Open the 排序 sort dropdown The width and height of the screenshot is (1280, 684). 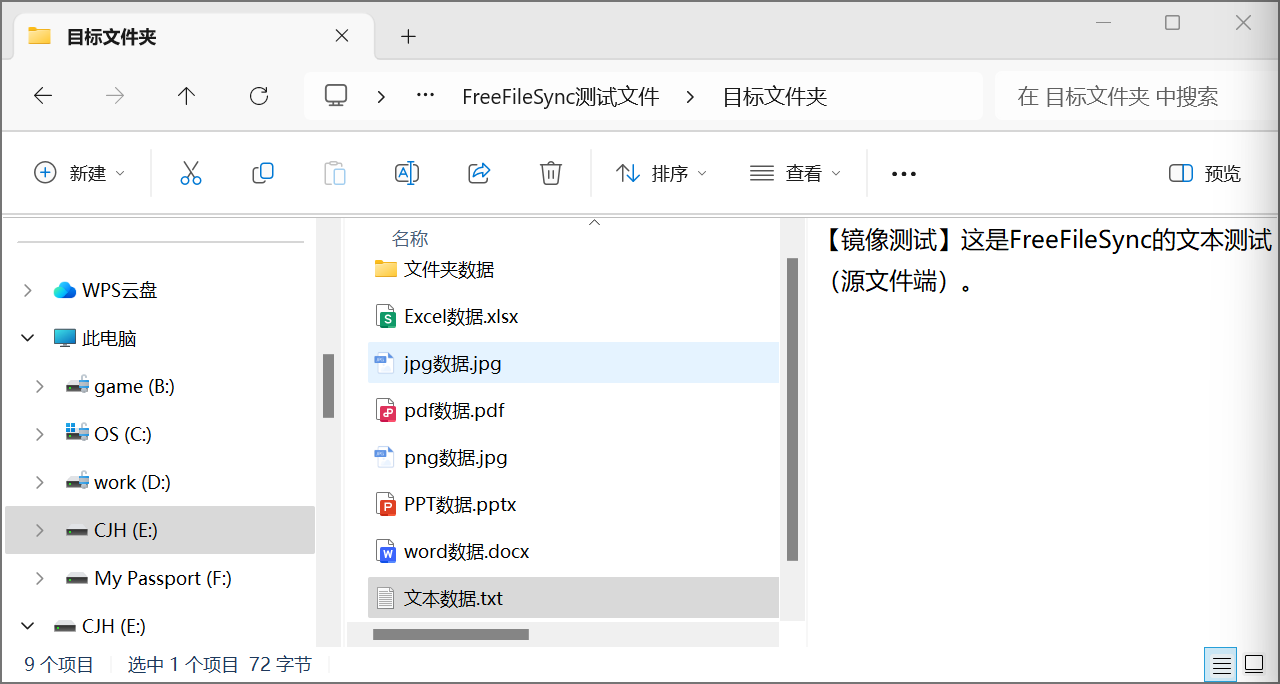pos(661,173)
